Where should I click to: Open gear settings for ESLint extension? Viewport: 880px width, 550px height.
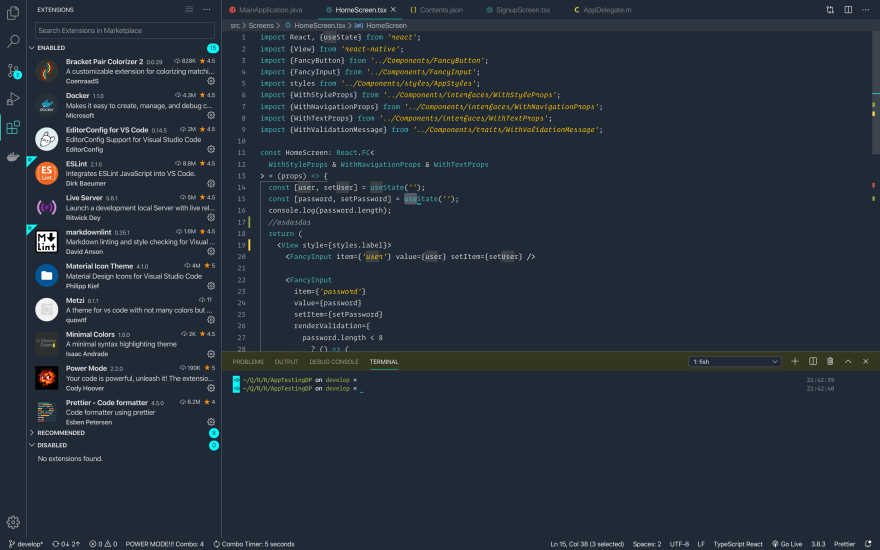(x=211, y=184)
